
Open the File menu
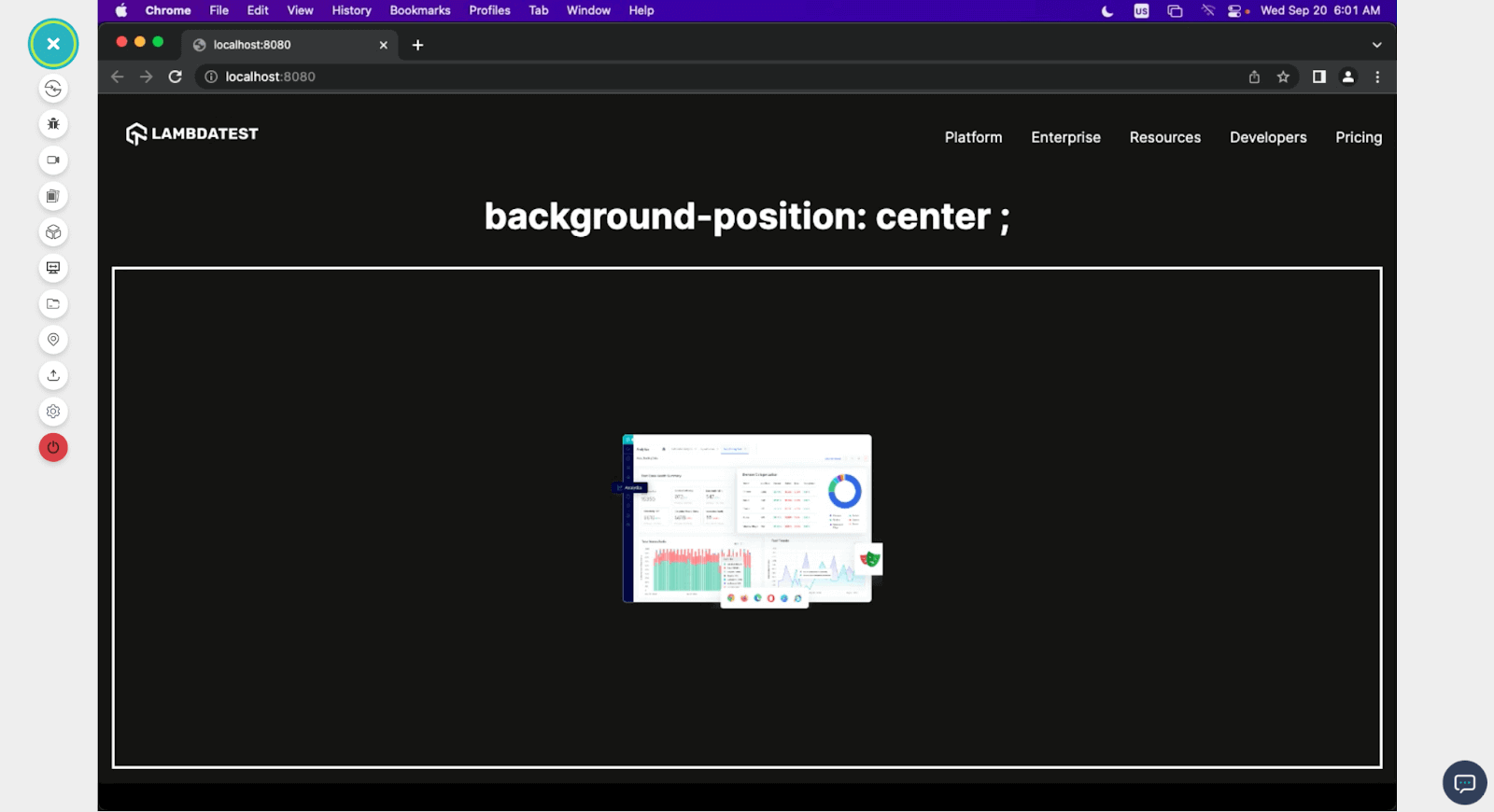pyautogui.click(x=219, y=10)
